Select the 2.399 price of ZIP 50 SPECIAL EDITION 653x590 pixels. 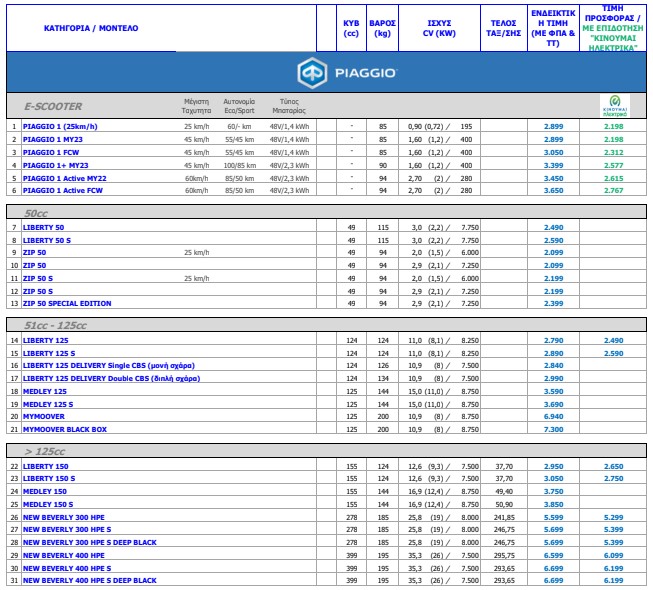[553, 303]
